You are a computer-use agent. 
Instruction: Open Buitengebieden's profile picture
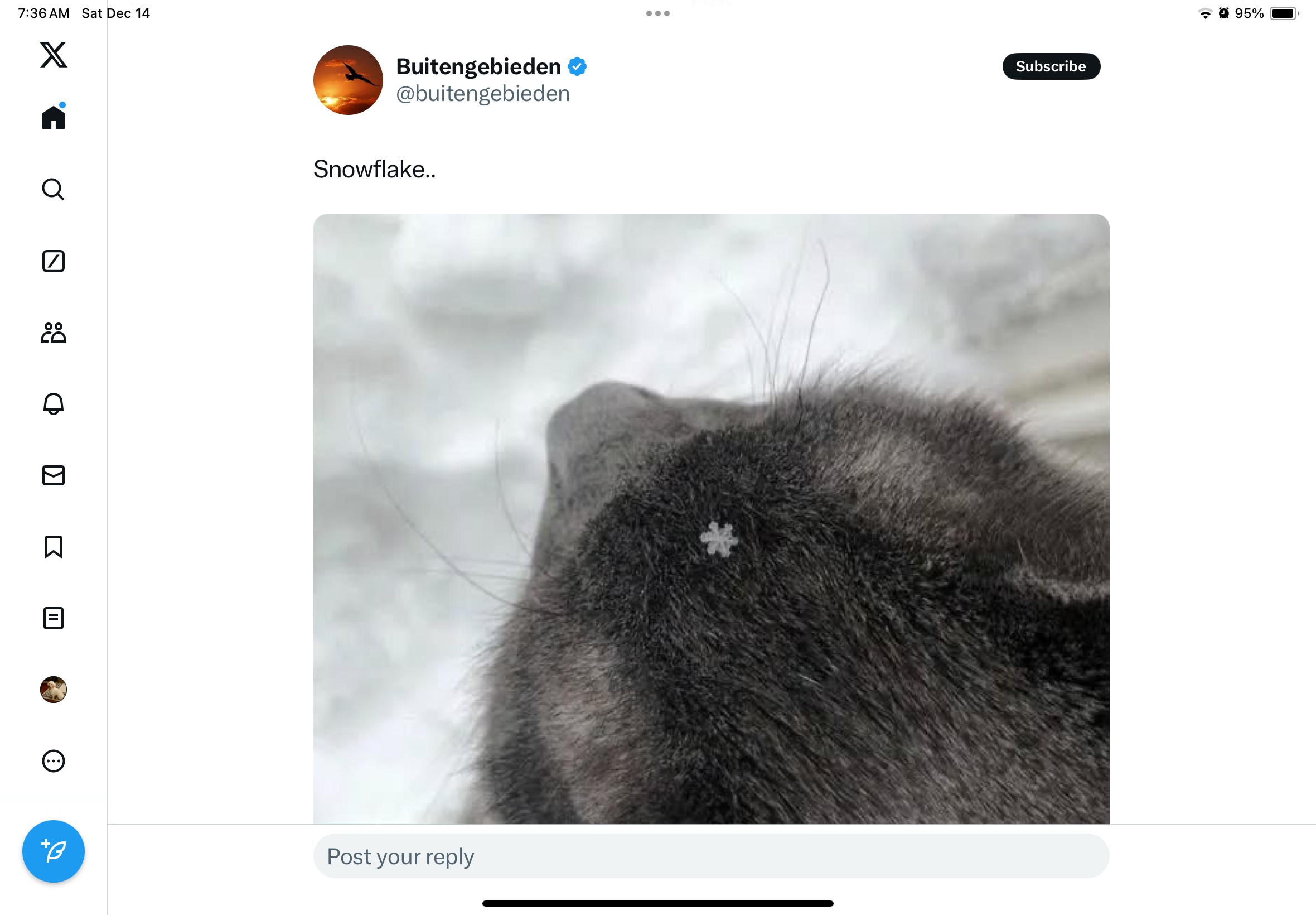348,80
